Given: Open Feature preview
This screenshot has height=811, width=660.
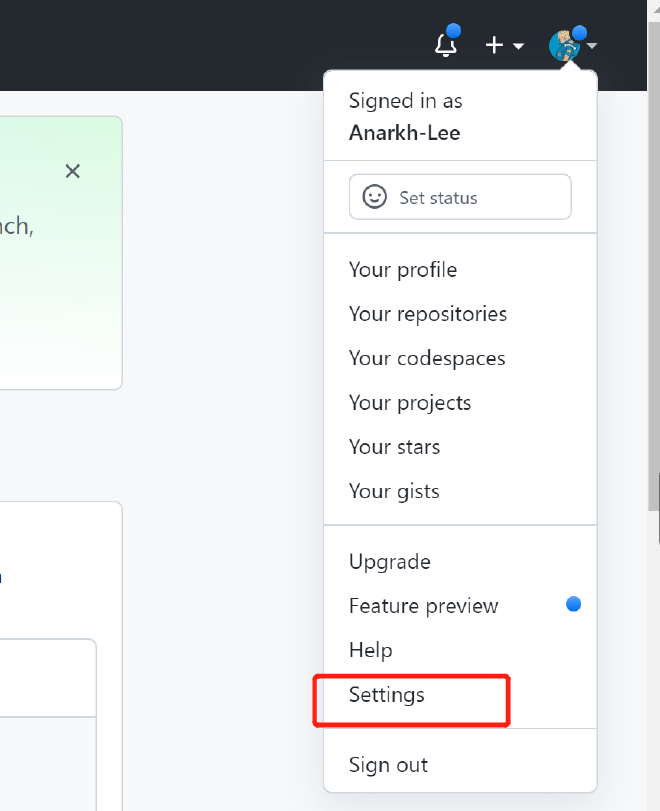Looking at the screenshot, I should 424,606.
